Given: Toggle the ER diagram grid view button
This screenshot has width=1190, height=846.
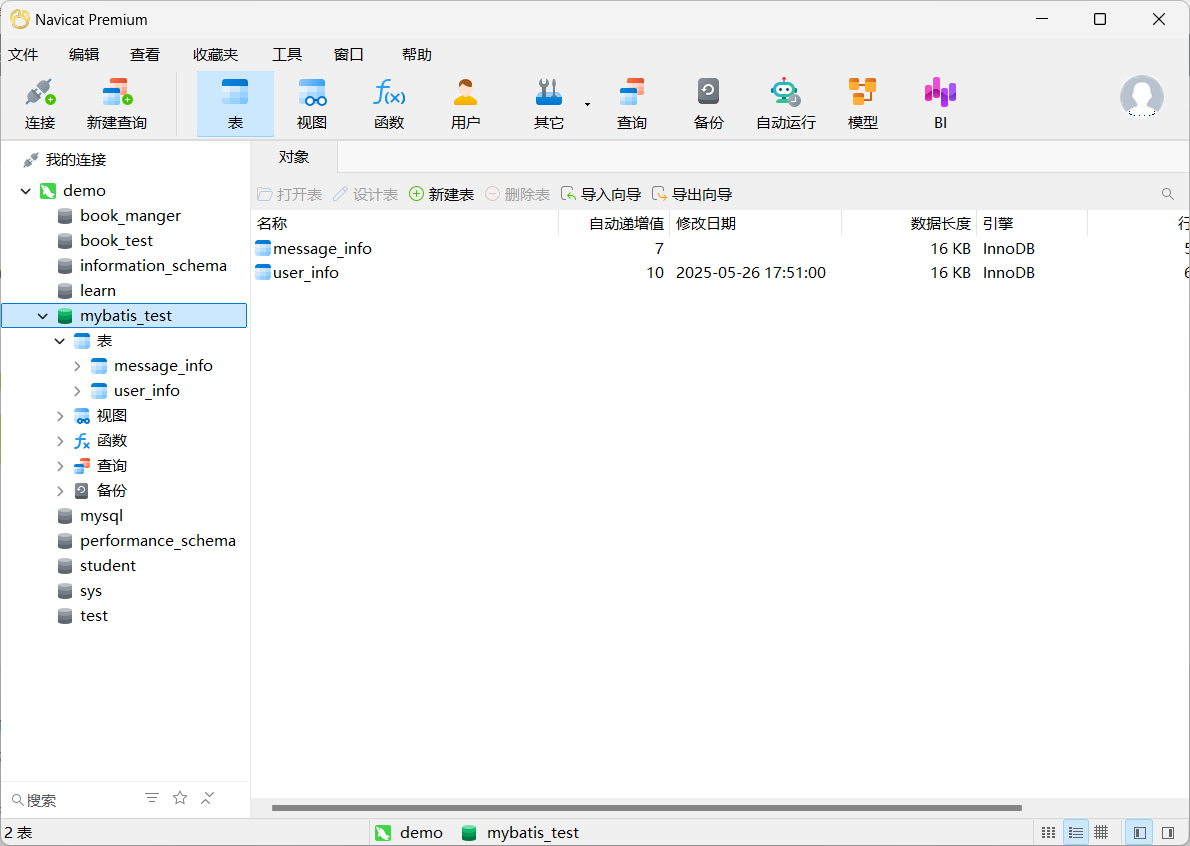Looking at the screenshot, I should click(1101, 832).
